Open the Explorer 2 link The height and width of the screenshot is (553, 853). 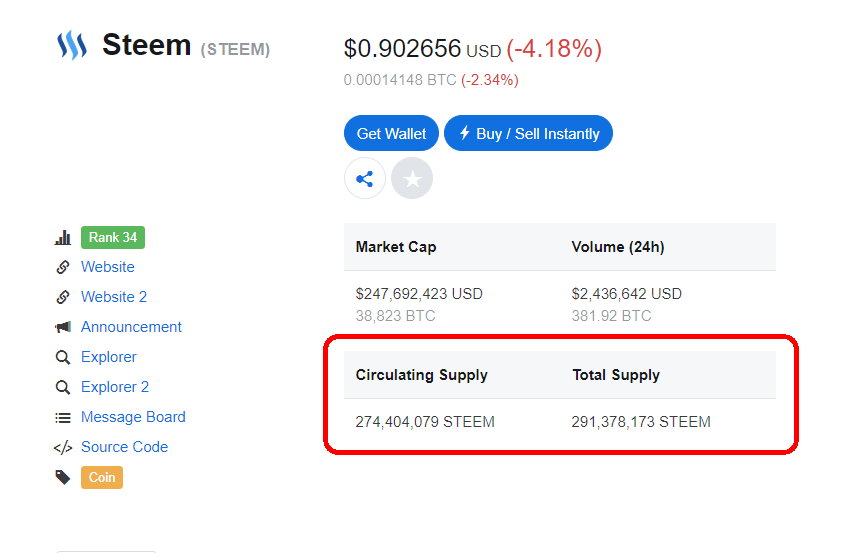(x=115, y=387)
